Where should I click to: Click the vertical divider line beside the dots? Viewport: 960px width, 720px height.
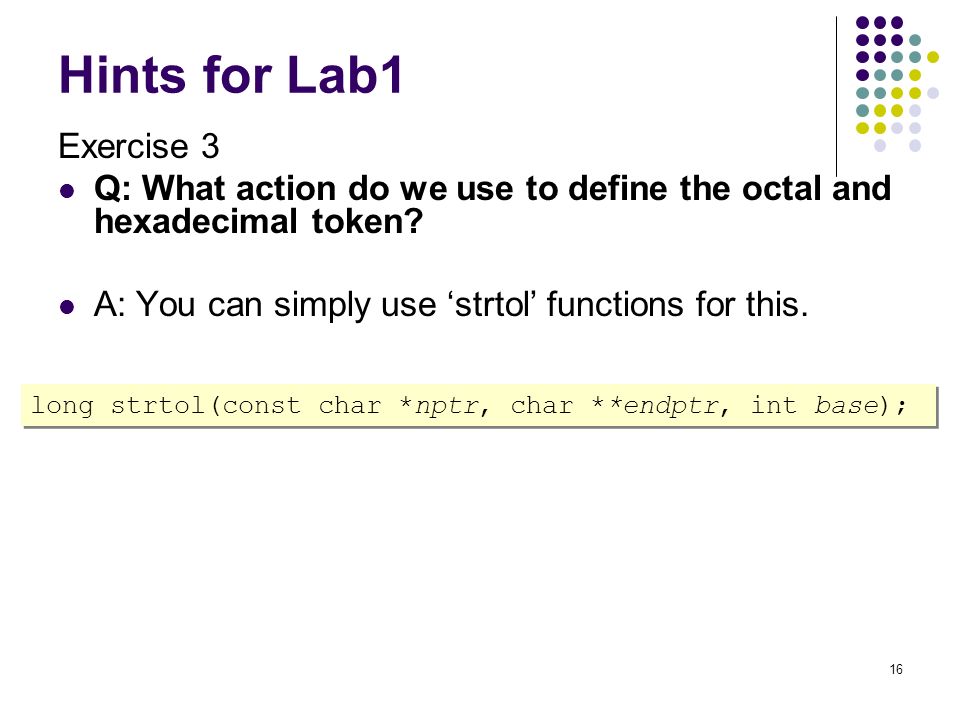pos(836,96)
